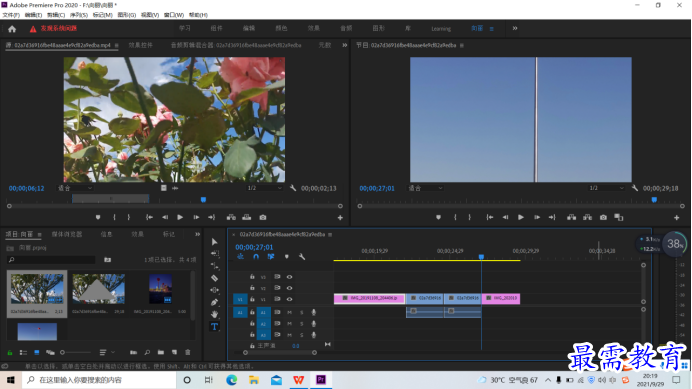This screenshot has height=389, width=692.
Task: Open Source monitor playback resolution 1/2 dropdown
Action: (x=264, y=188)
